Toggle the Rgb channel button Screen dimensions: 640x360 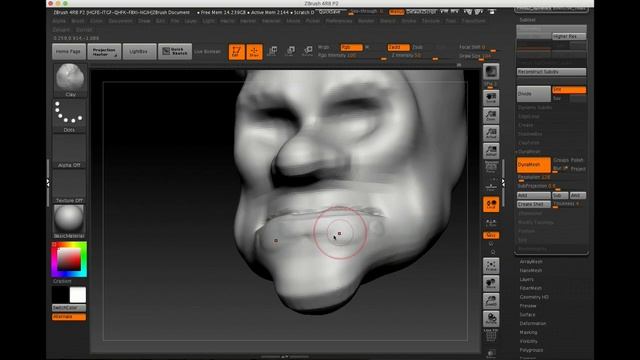[x=351, y=47]
